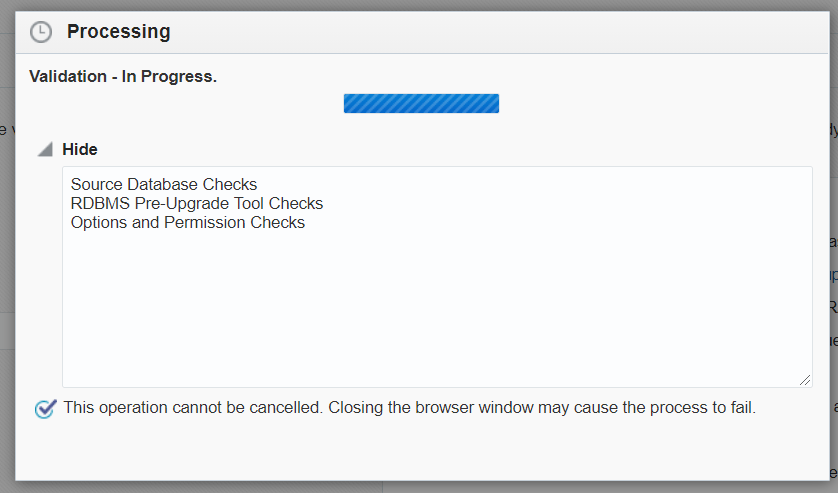
Task: Click the Validation - In Progress status text
Action: (x=123, y=76)
